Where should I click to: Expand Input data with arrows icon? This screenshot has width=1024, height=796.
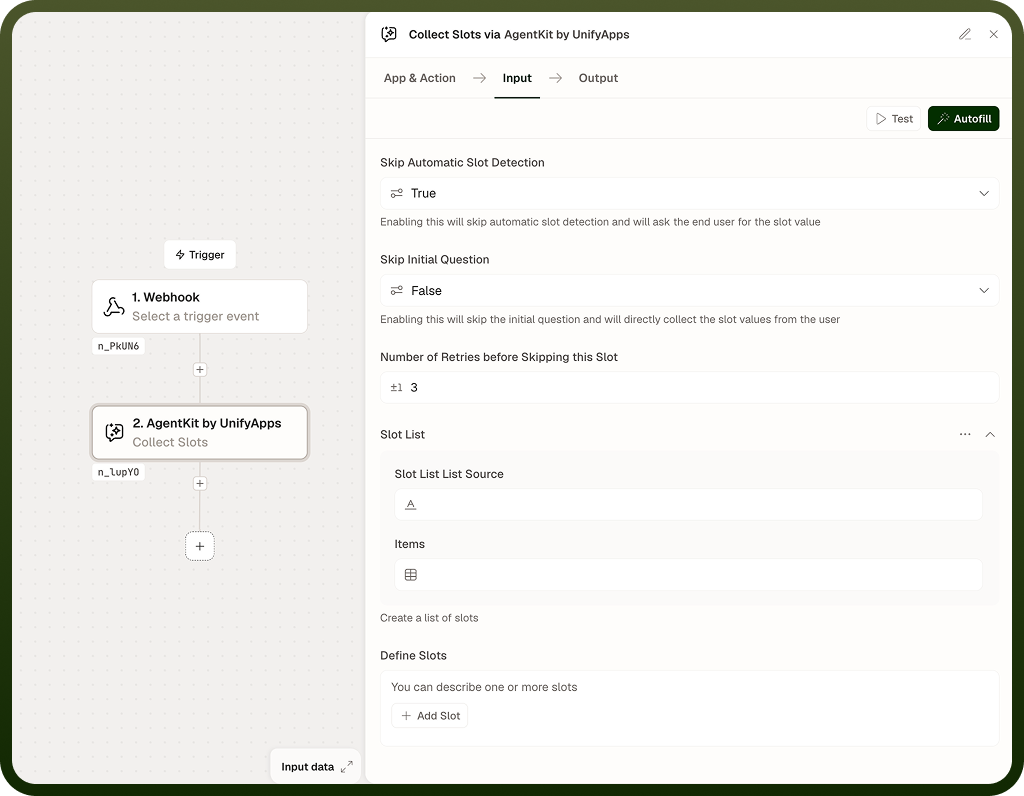coord(347,767)
